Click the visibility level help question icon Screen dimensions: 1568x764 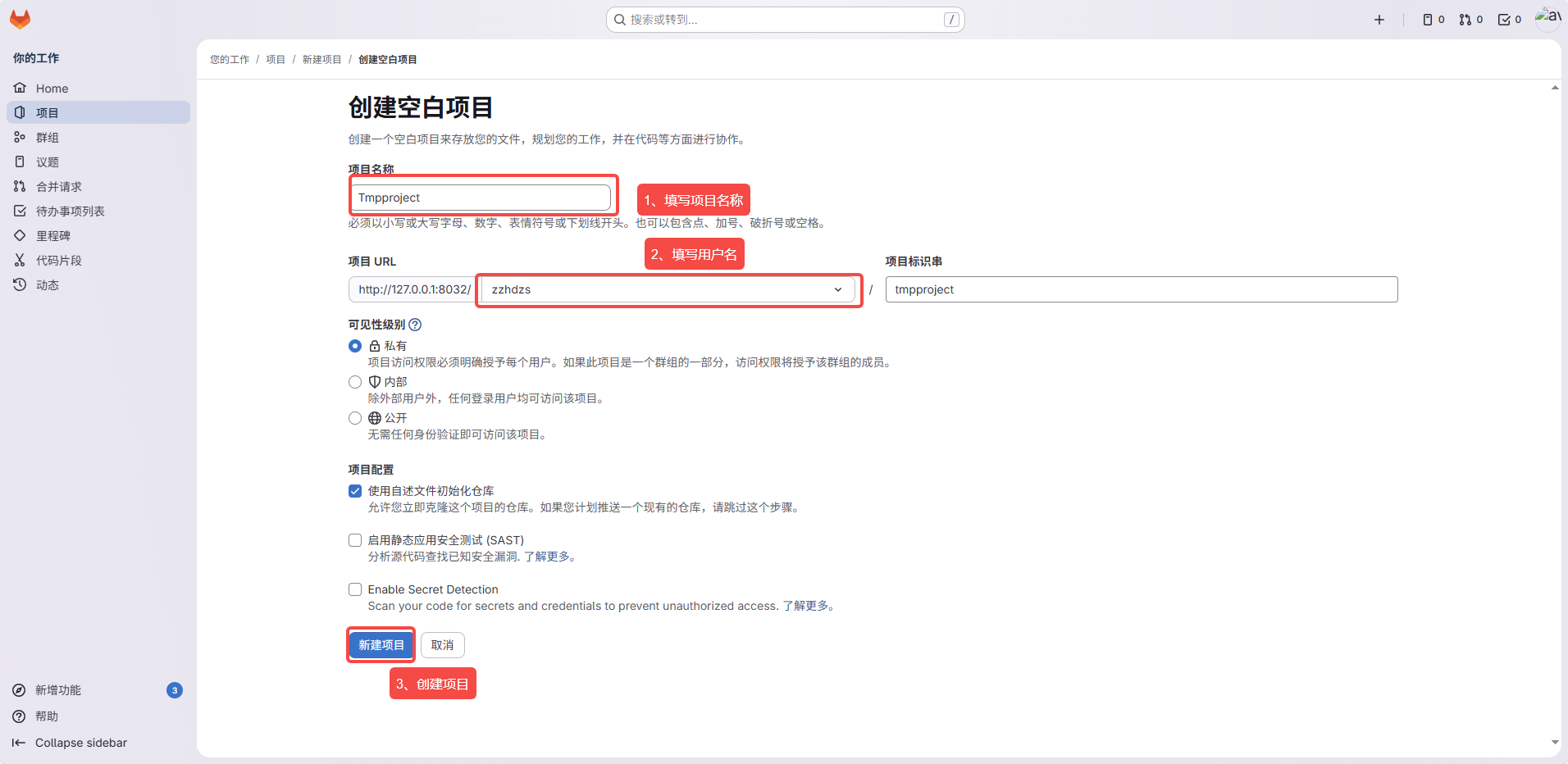tap(415, 325)
